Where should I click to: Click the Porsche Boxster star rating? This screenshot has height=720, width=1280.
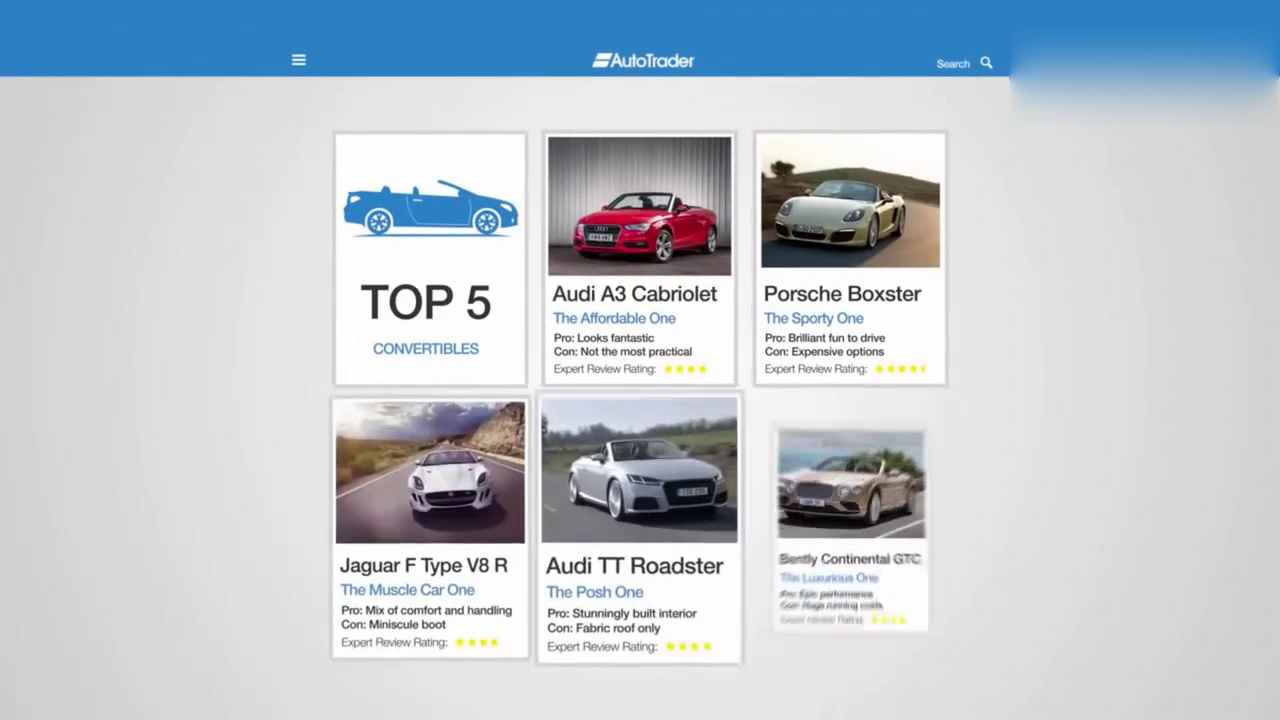click(x=900, y=369)
